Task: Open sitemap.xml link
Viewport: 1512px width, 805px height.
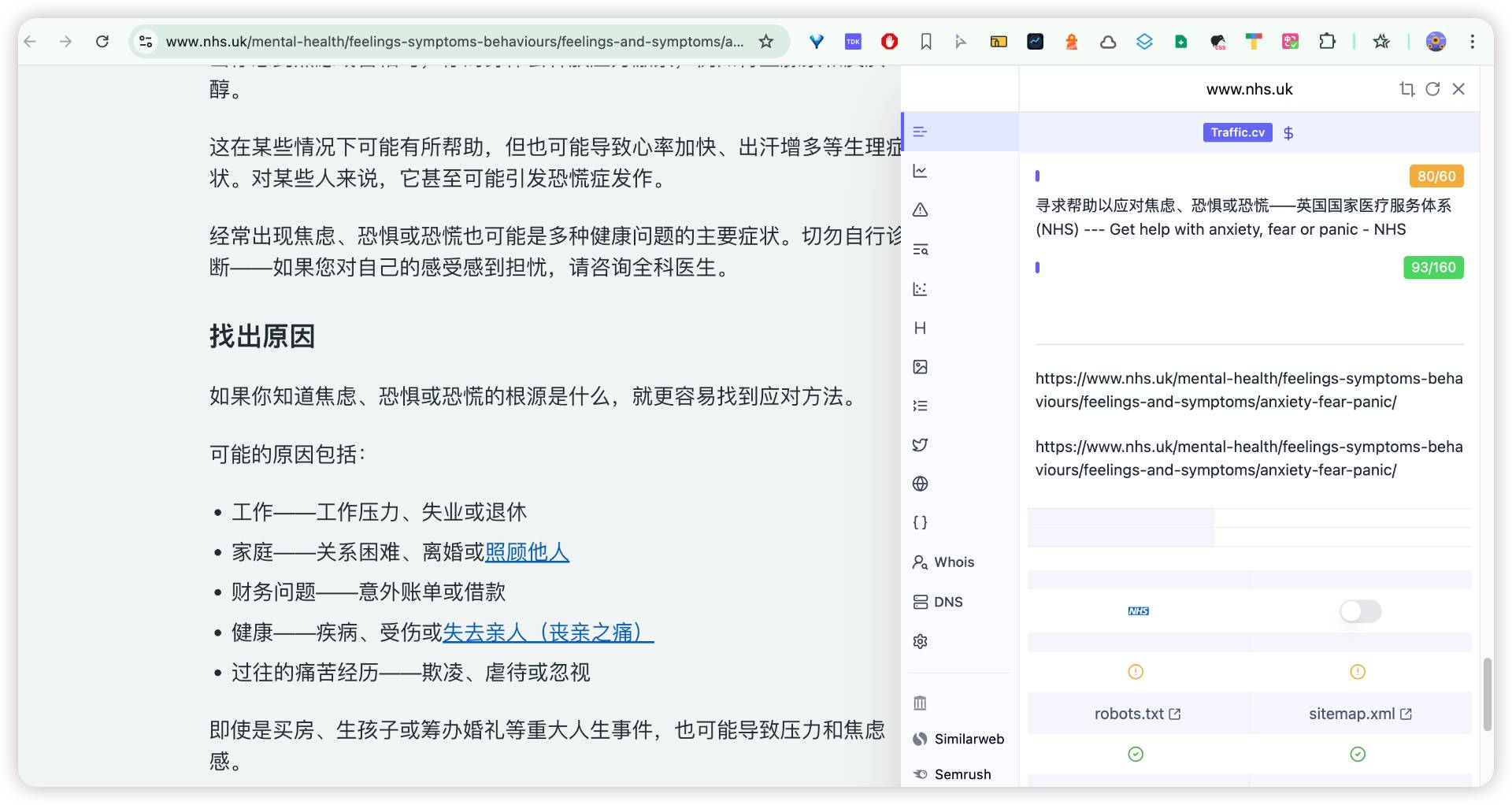Action: (1360, 714)
